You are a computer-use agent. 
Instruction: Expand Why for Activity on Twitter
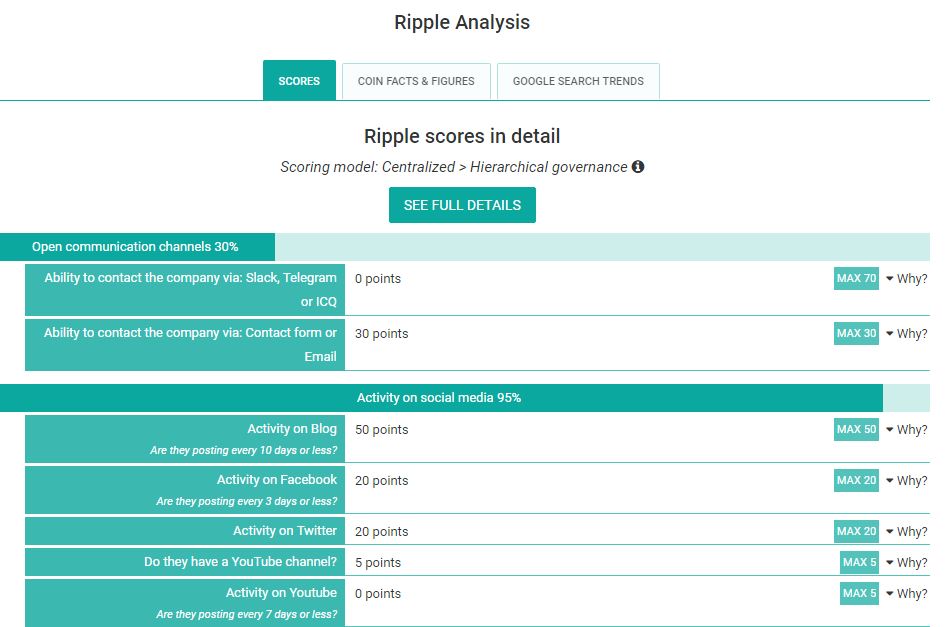(x=906, y=531)
